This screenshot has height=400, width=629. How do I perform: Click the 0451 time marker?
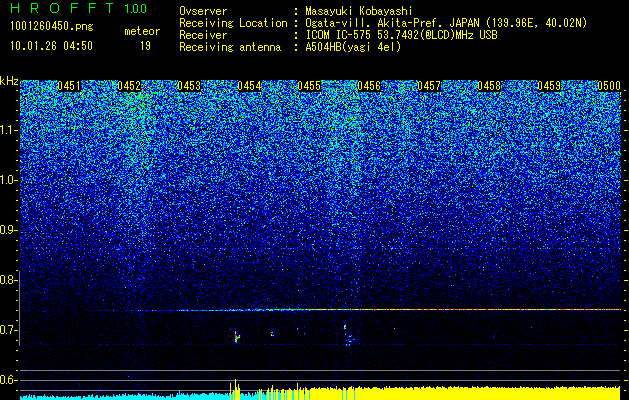click(x=69, y=86)
